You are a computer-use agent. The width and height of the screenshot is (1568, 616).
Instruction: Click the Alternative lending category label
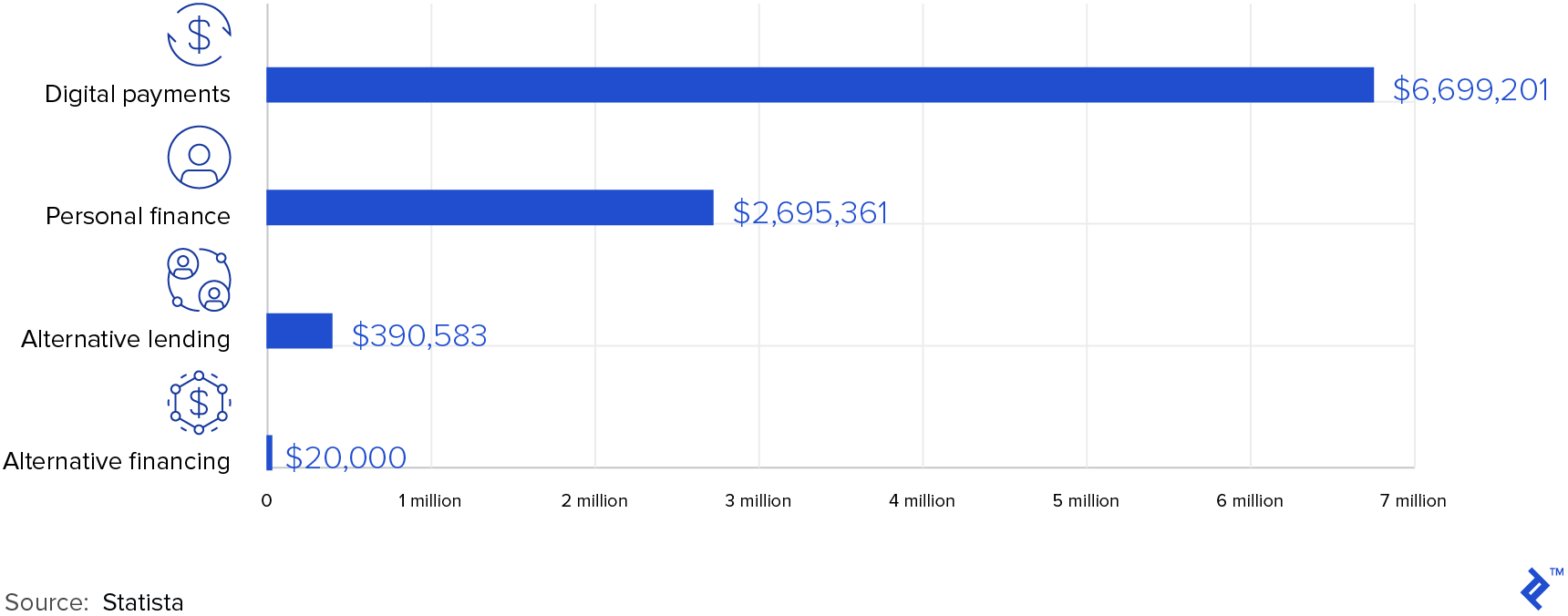pos(126,339)
